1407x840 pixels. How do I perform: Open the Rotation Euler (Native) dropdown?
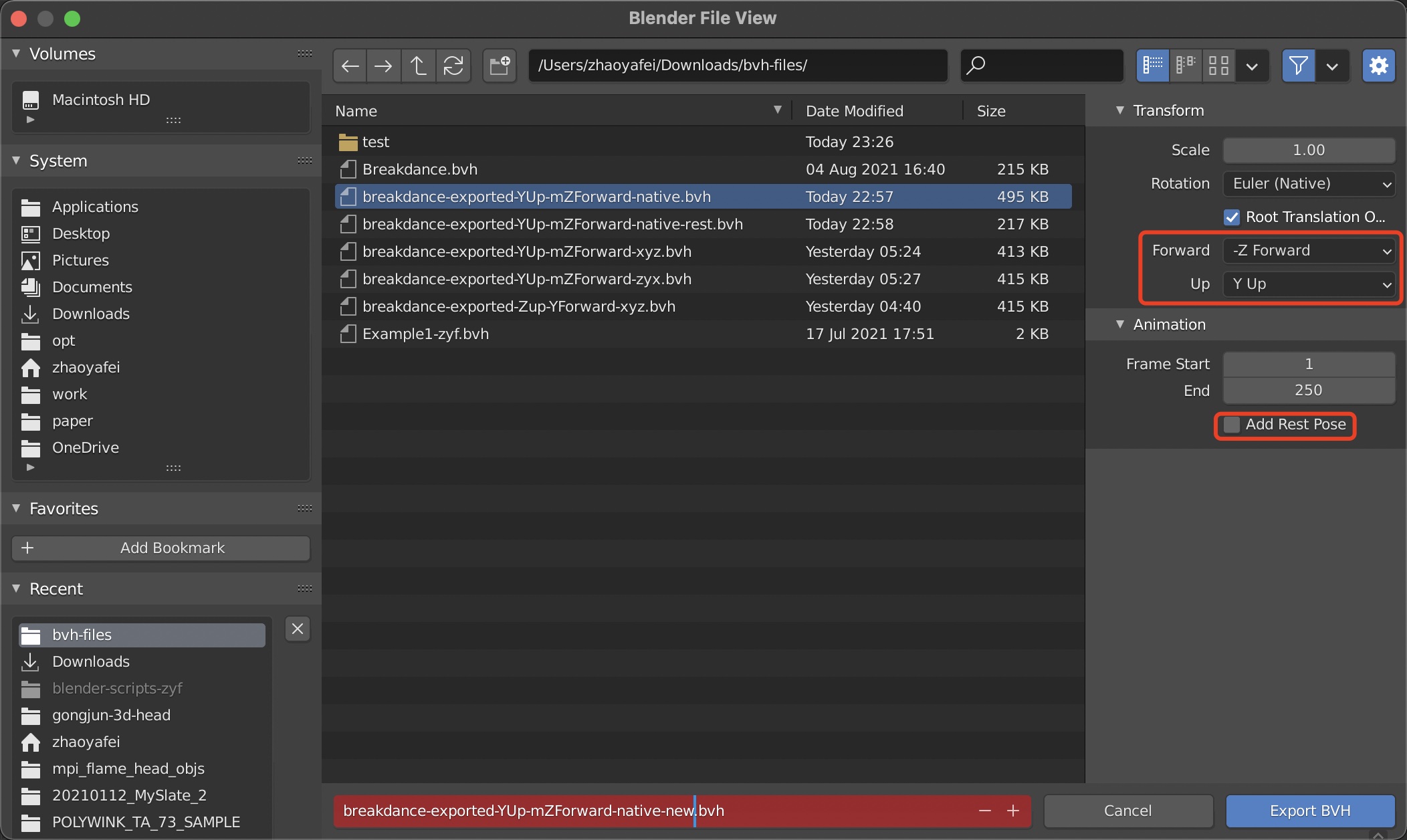coord(1309,184)
